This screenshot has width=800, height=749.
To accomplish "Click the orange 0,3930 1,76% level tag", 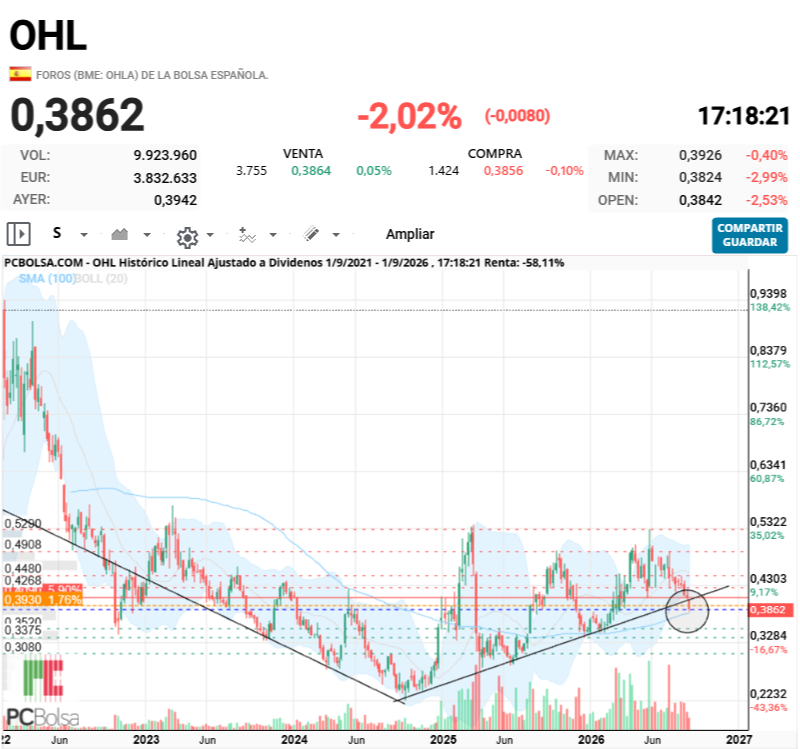I will [42, 600].
